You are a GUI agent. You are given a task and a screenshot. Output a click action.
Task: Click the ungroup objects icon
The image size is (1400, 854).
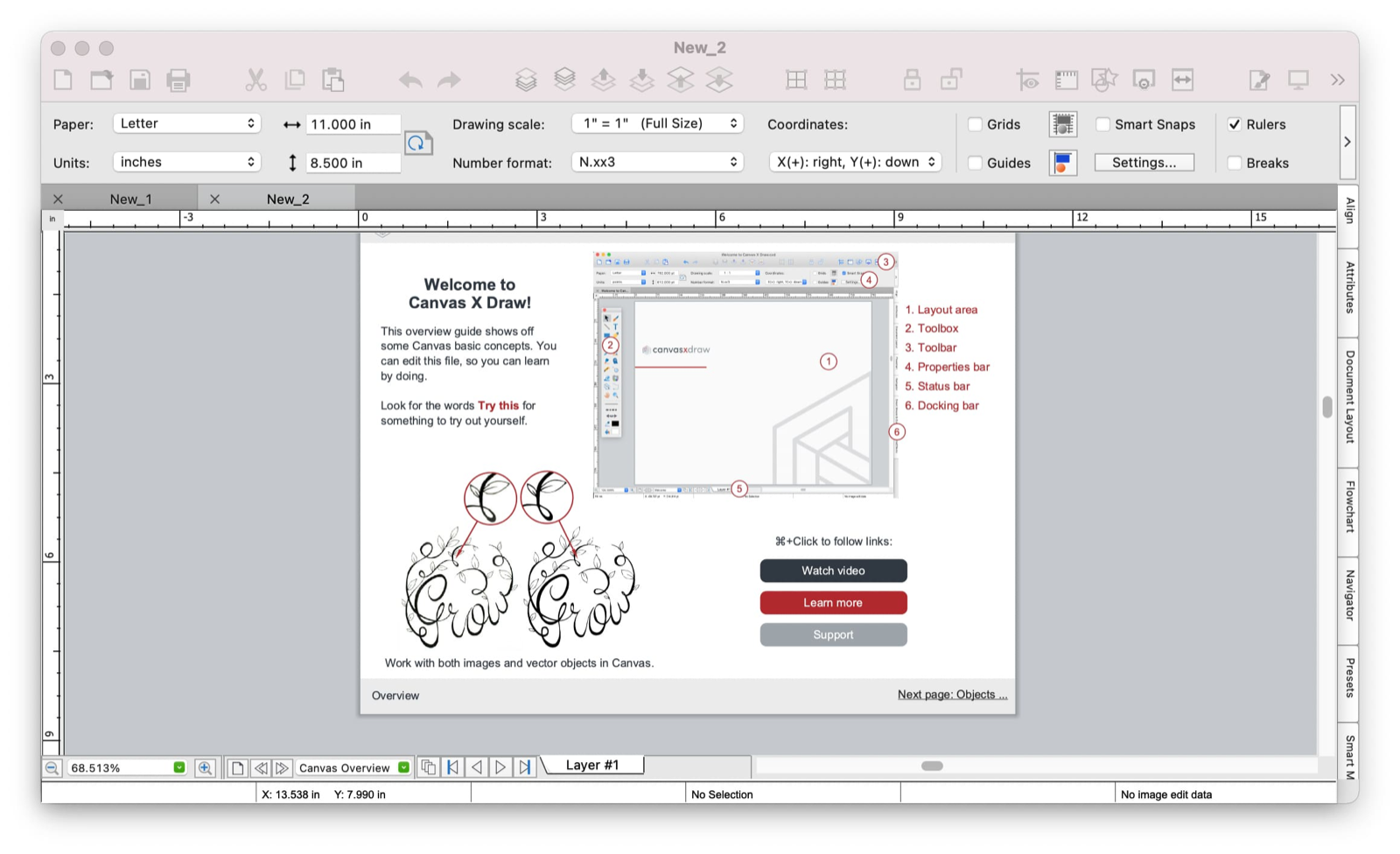[x=835, y=80]
